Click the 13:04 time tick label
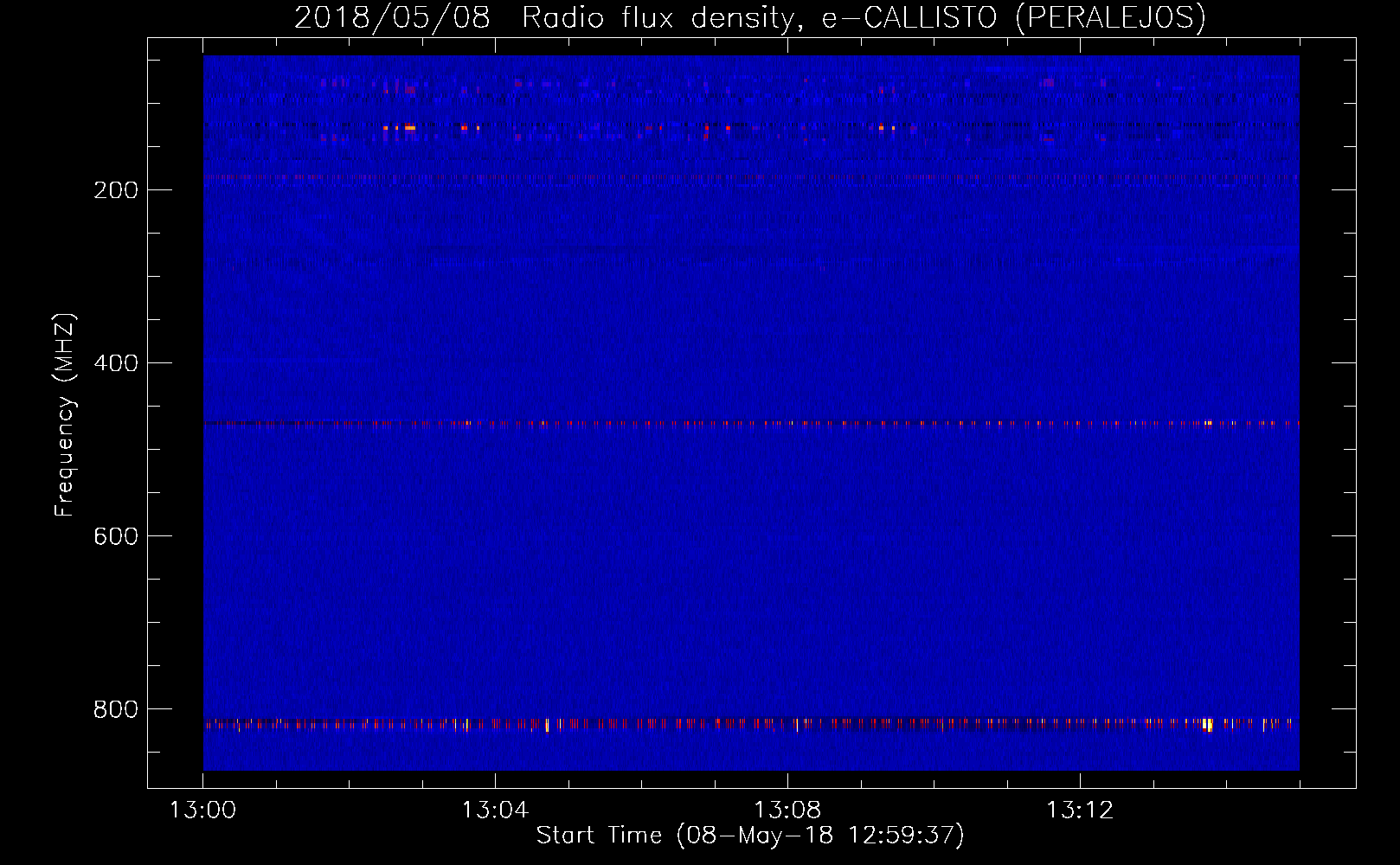Viewport: 1400px width, 865px height. (x=495, y=811)
